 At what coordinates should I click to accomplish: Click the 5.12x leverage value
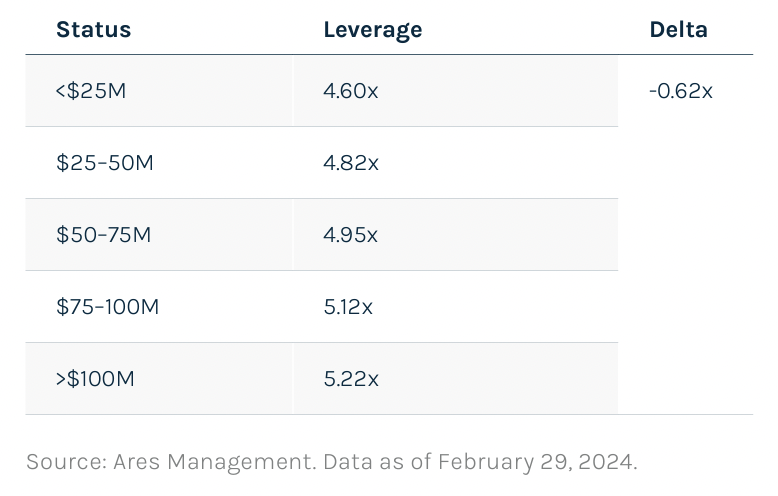348,307
